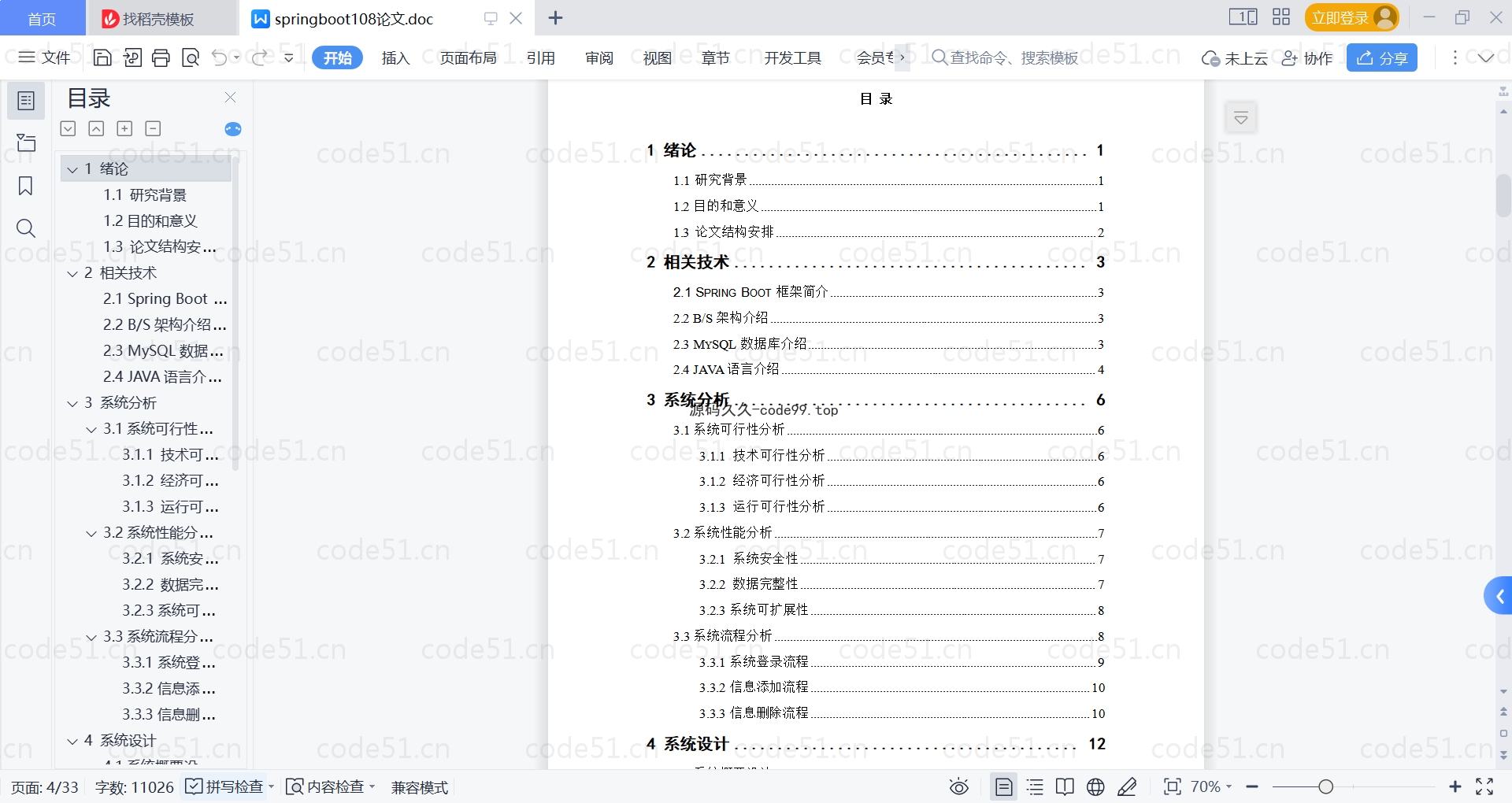The width and height of the screenshot is (1512, 803).
Task: Switch to web layout view icon
Action: [x=1095, y=786]
